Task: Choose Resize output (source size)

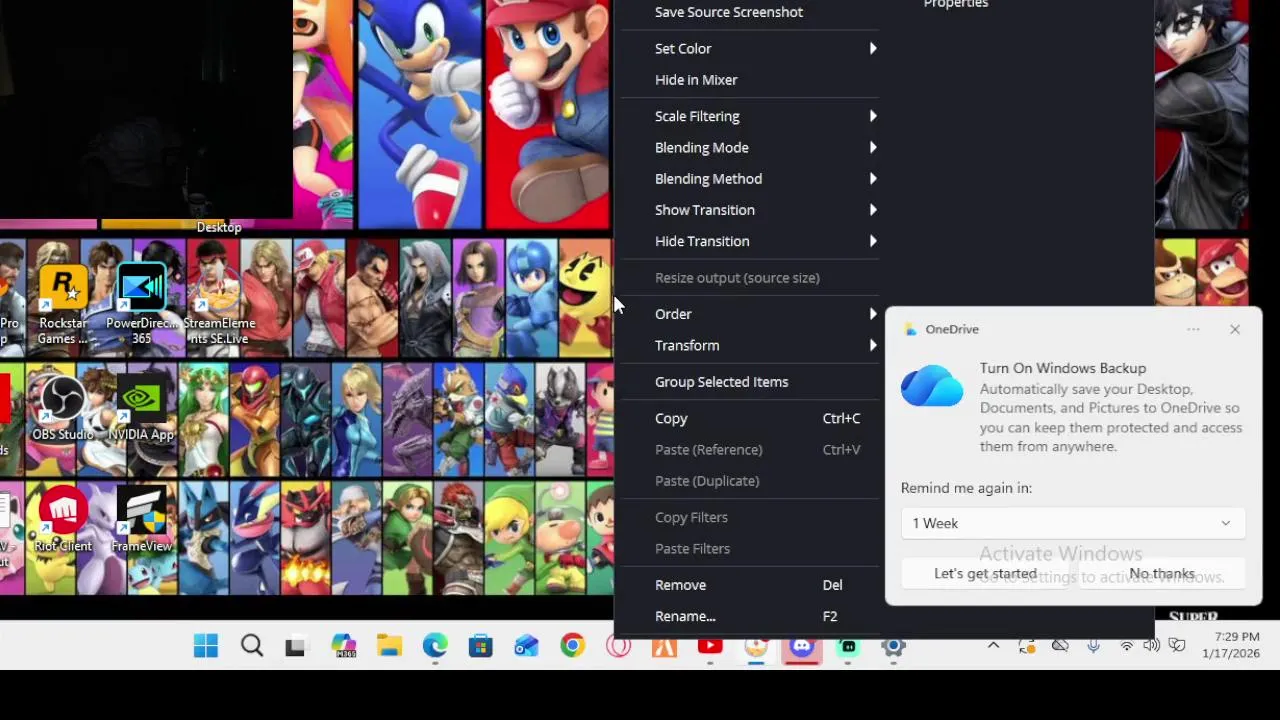Action: pos(737,278)
